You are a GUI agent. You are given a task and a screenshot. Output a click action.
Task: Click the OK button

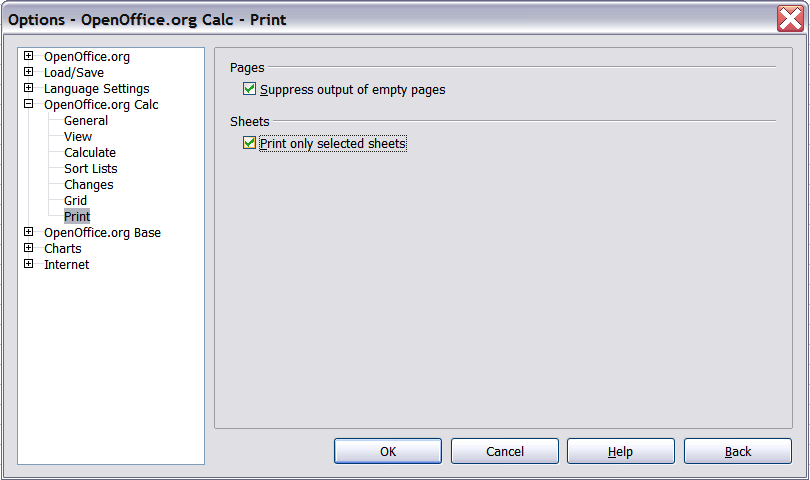tap(388, 452)
